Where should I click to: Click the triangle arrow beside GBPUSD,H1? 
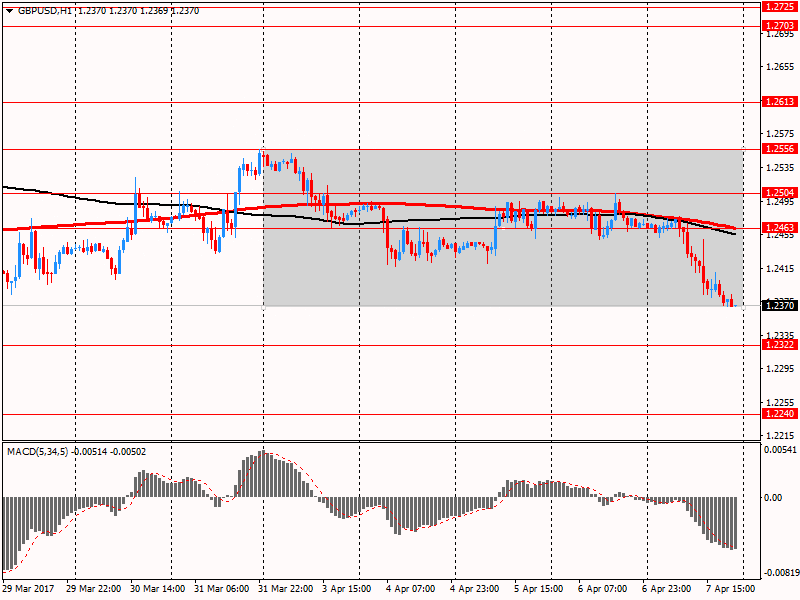tap(9, 11)
